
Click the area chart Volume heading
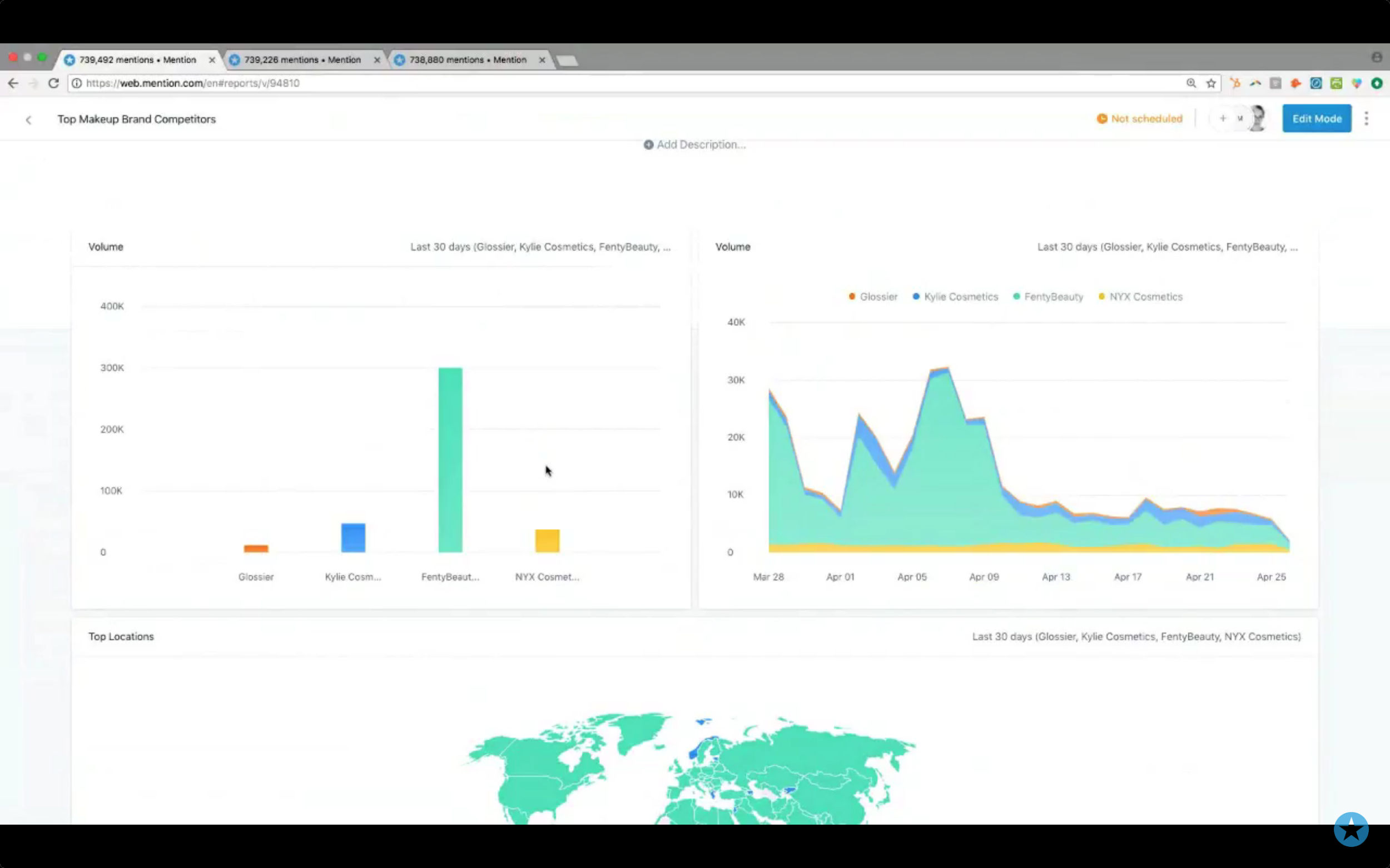click(733, 247)
